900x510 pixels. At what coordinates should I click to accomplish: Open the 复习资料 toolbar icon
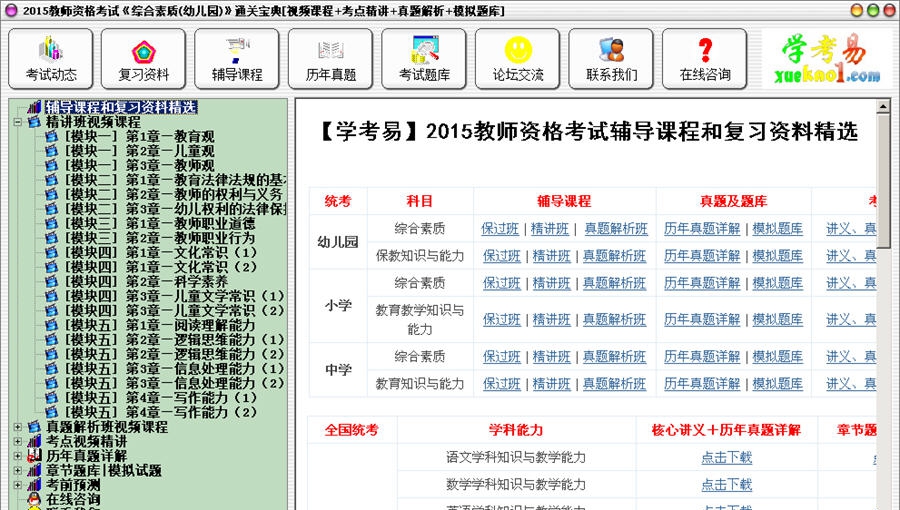[x=144, y=59]
